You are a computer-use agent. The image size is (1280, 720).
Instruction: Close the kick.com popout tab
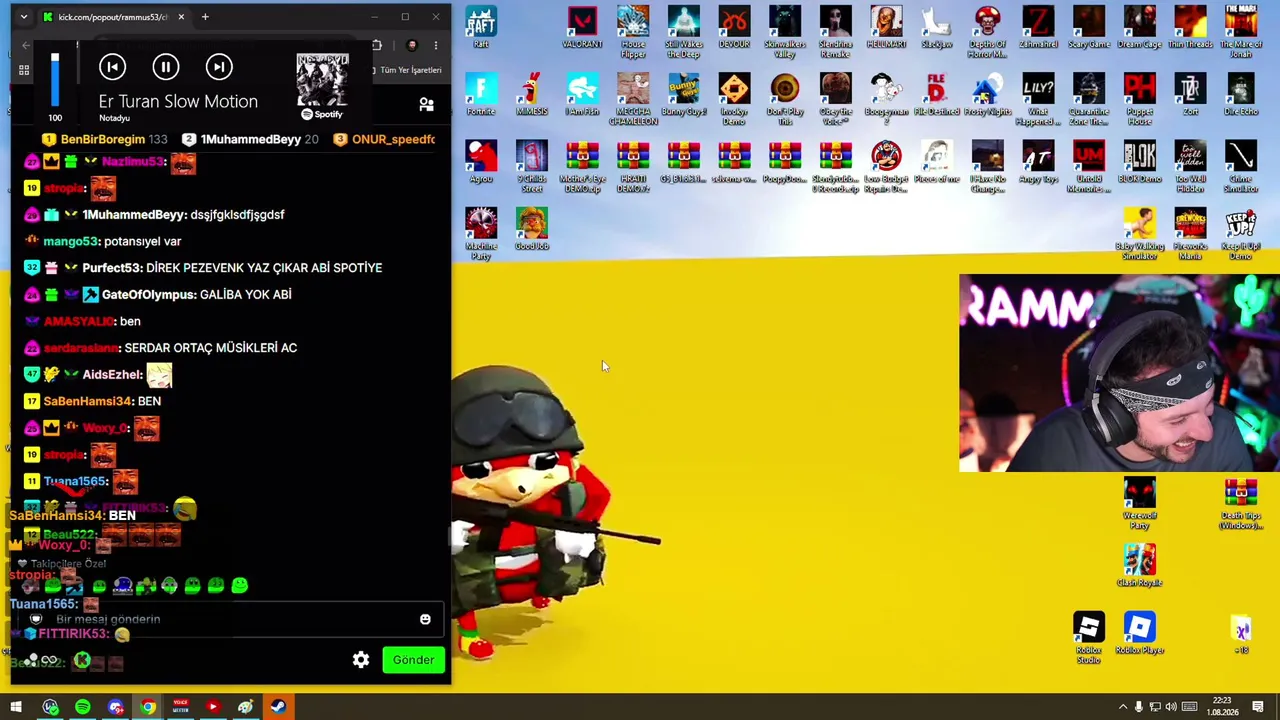[181, 17]
